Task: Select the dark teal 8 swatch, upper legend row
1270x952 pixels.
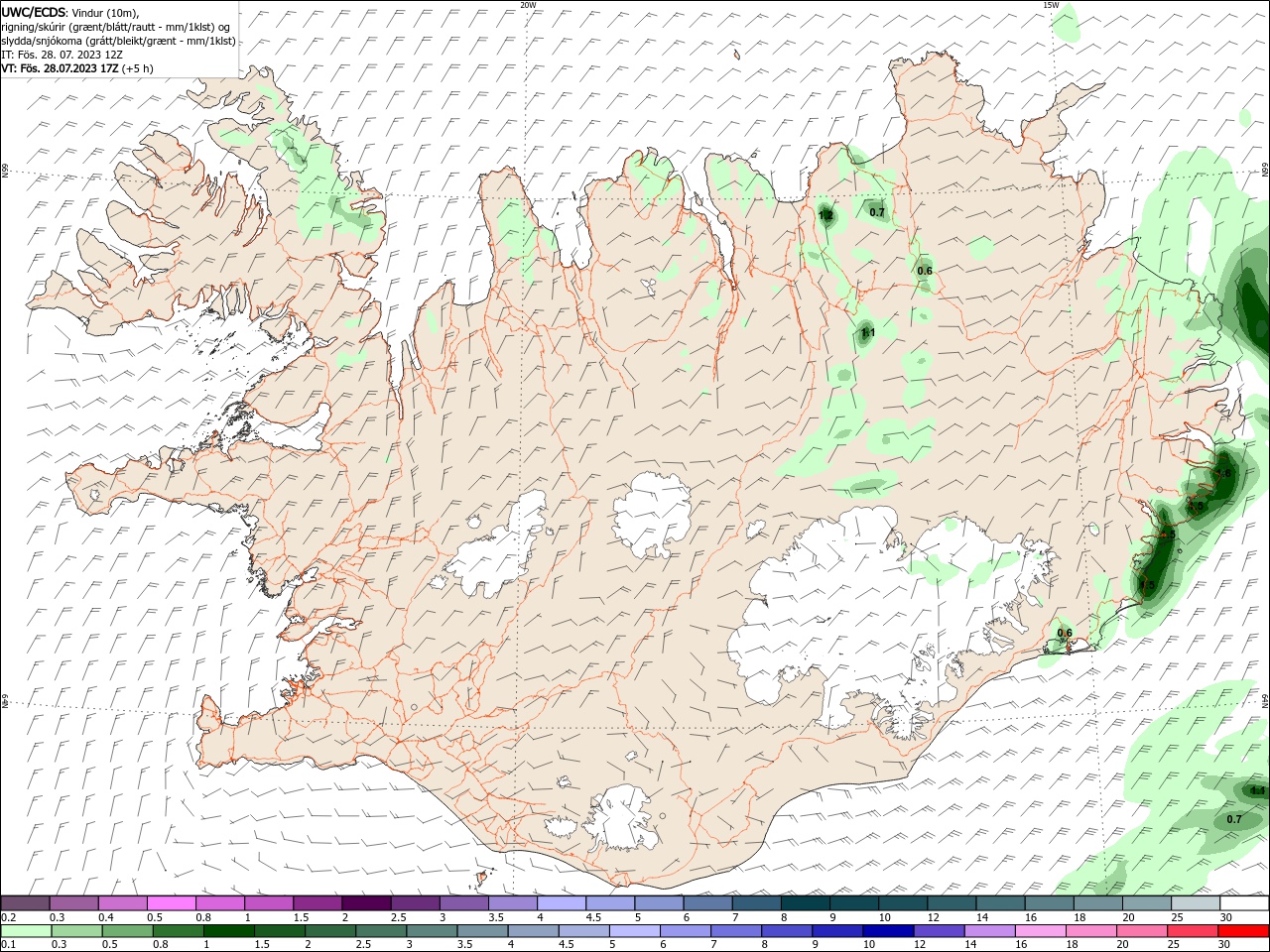Action: (x=805, y=903)
